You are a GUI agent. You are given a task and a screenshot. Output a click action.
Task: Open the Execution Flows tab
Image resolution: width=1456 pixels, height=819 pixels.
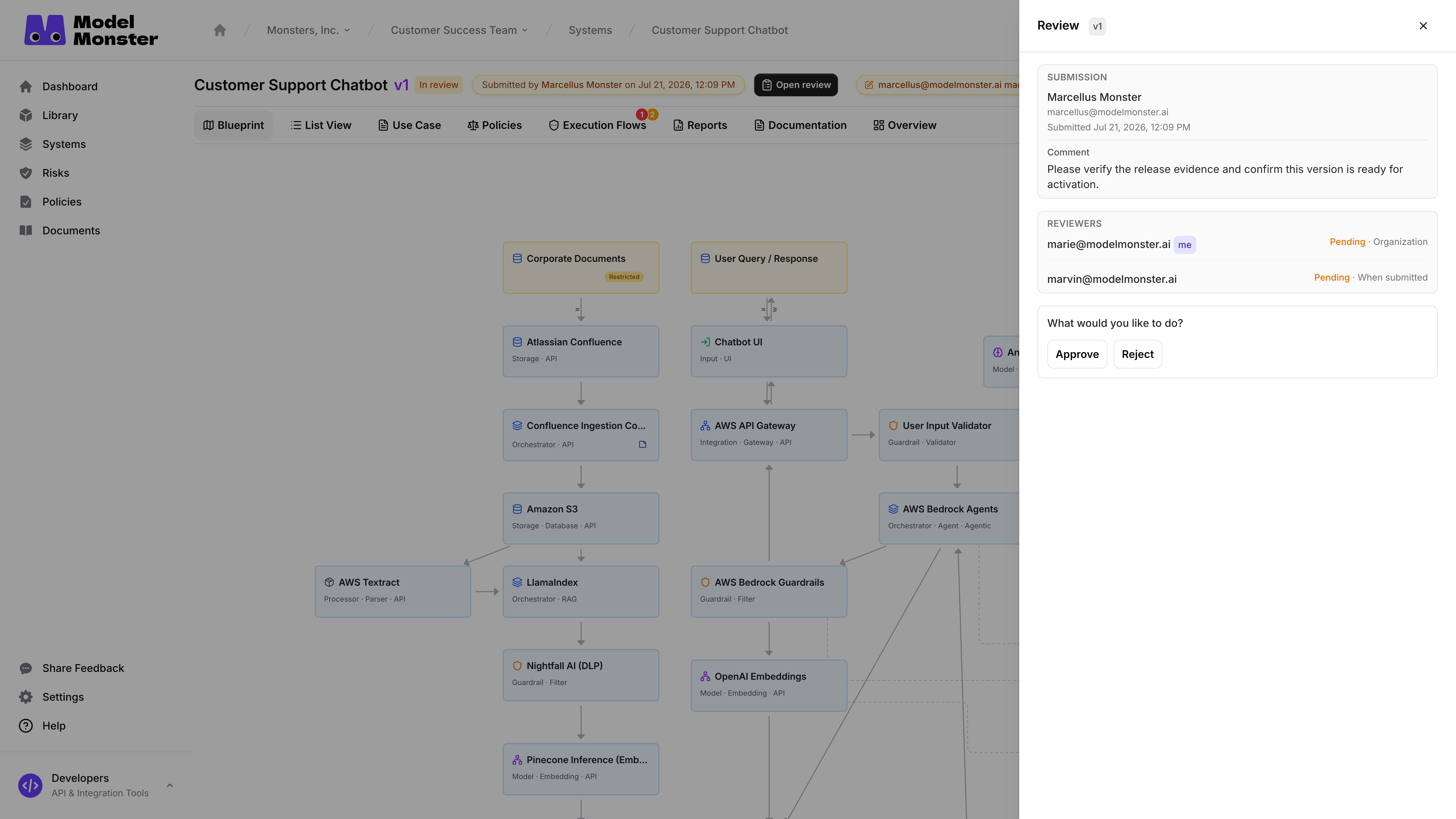click(x=597, y=125)
